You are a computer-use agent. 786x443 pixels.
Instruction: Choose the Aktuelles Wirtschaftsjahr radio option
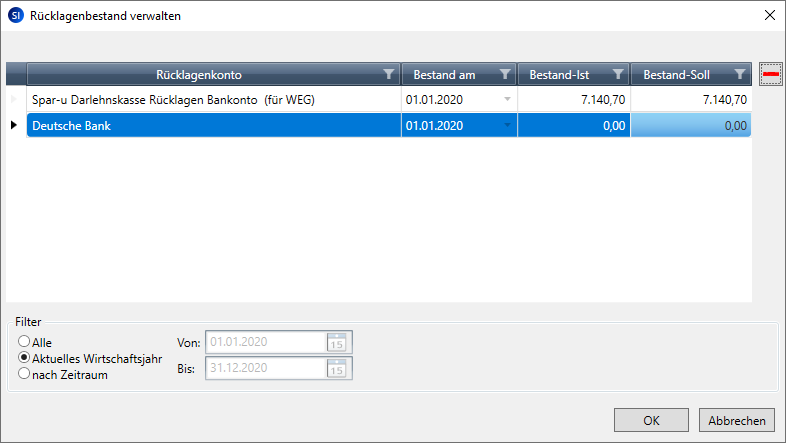(25, 358)
